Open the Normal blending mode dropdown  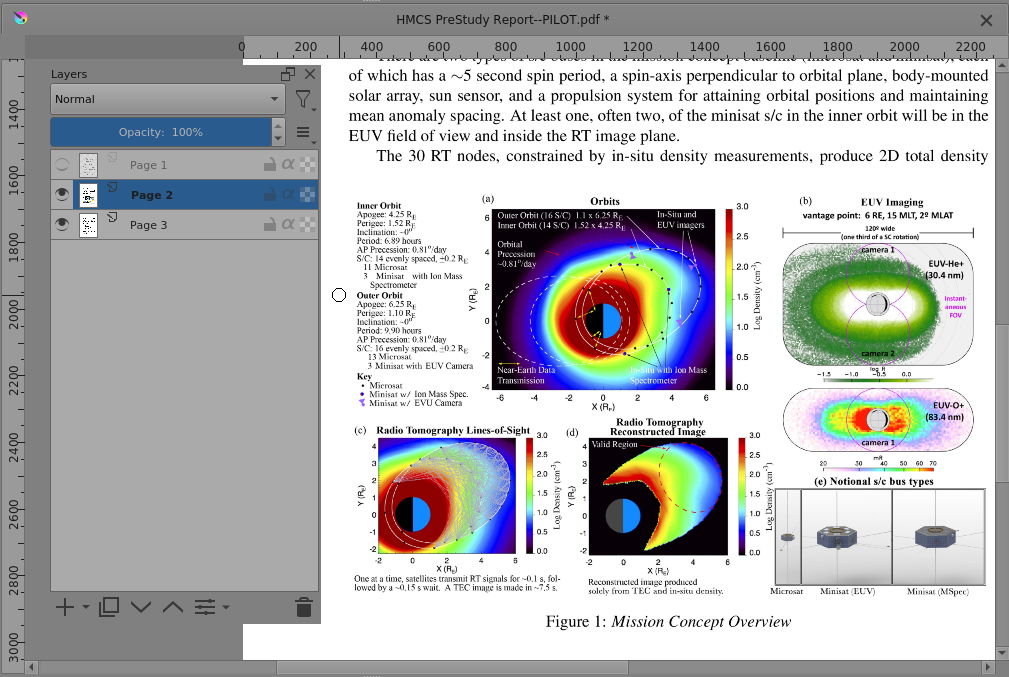tap(167, 99)
